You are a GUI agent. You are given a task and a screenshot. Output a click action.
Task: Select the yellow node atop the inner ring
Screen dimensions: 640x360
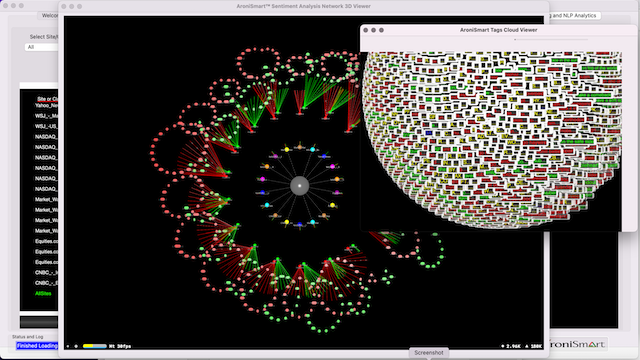click(x=287, y=149)
